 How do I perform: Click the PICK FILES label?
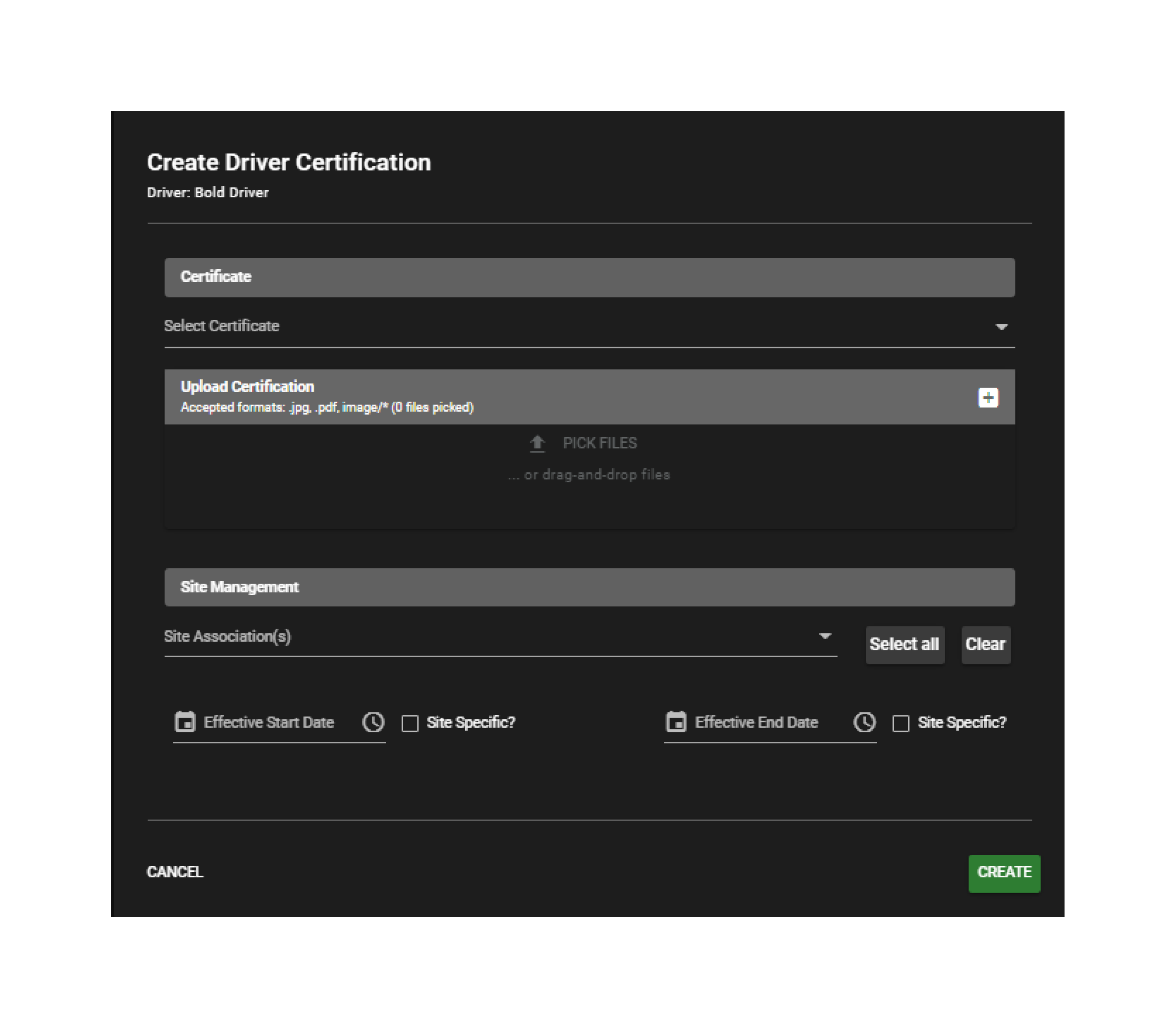[x=599, y=443]
